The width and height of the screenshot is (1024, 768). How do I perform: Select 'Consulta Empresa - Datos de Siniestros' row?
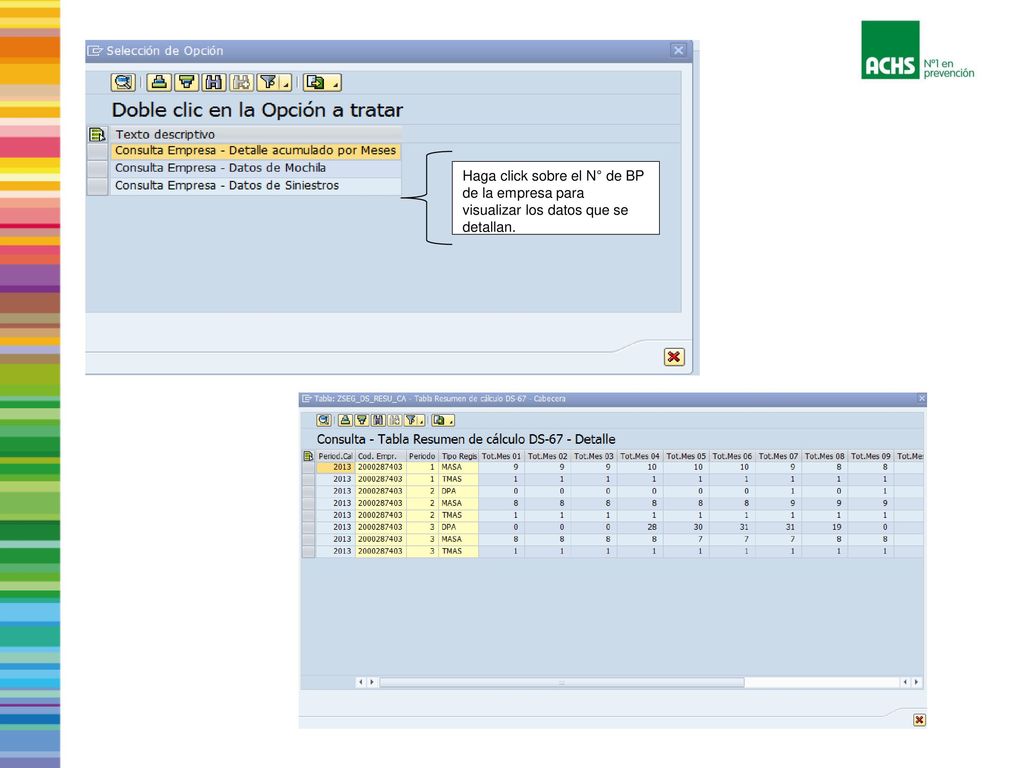255,185
